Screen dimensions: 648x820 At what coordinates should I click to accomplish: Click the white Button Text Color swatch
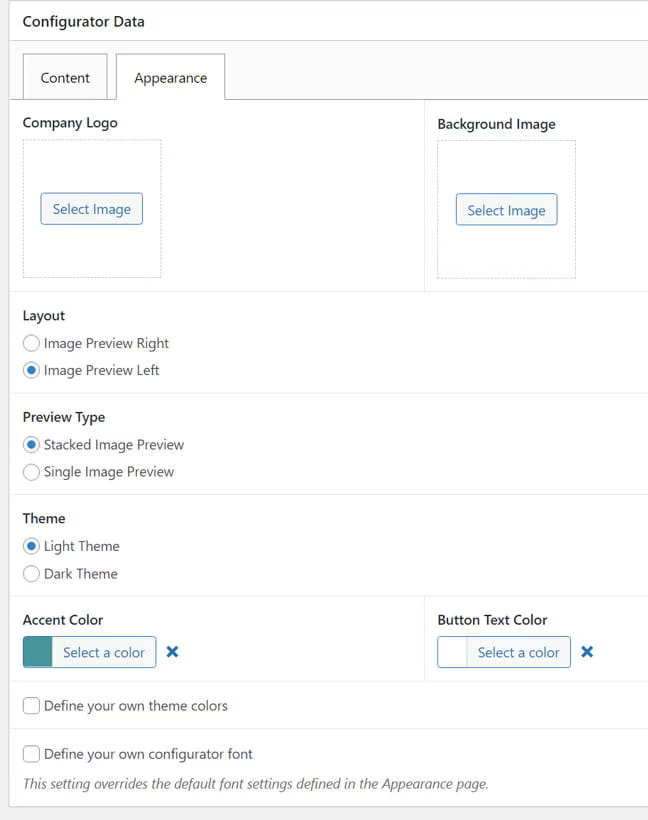point(453,652)
